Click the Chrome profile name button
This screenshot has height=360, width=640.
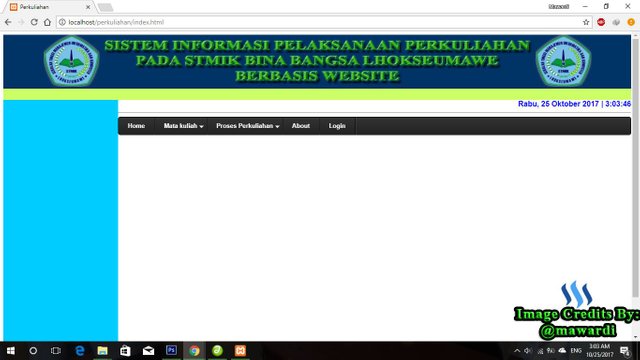coord(559,7)
